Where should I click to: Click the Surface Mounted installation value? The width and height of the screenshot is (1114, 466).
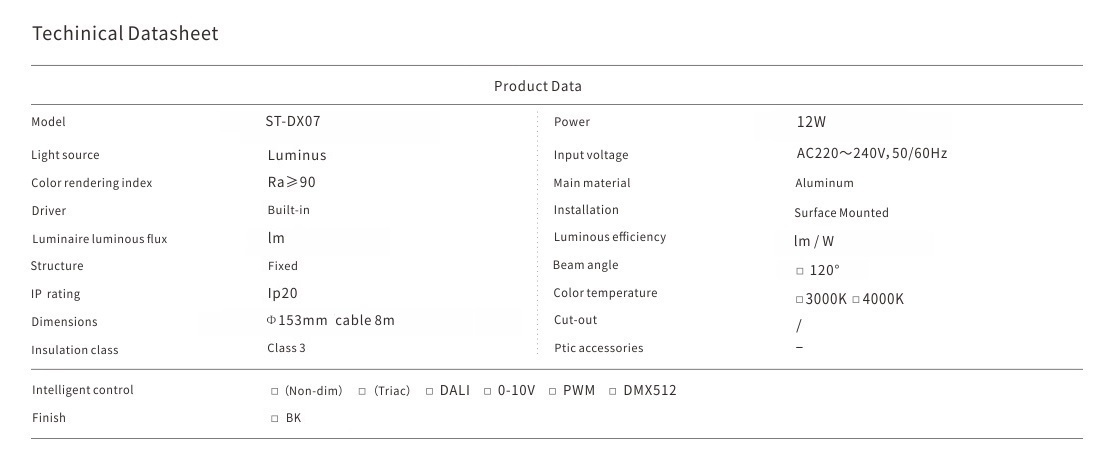(841, 213)
